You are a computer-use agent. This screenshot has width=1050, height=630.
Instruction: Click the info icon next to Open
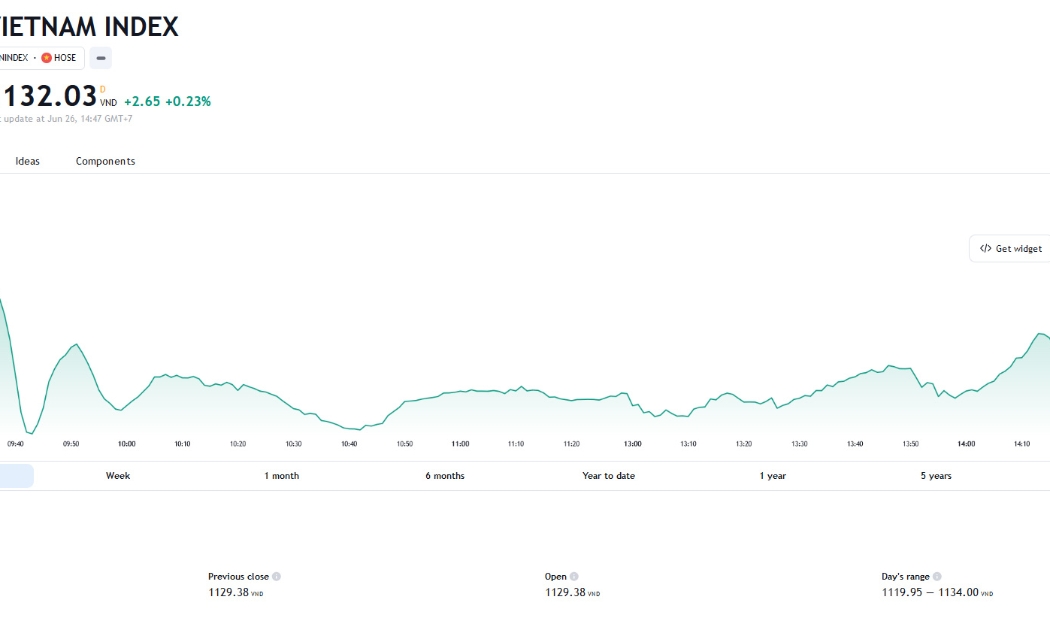coord(574,576)
